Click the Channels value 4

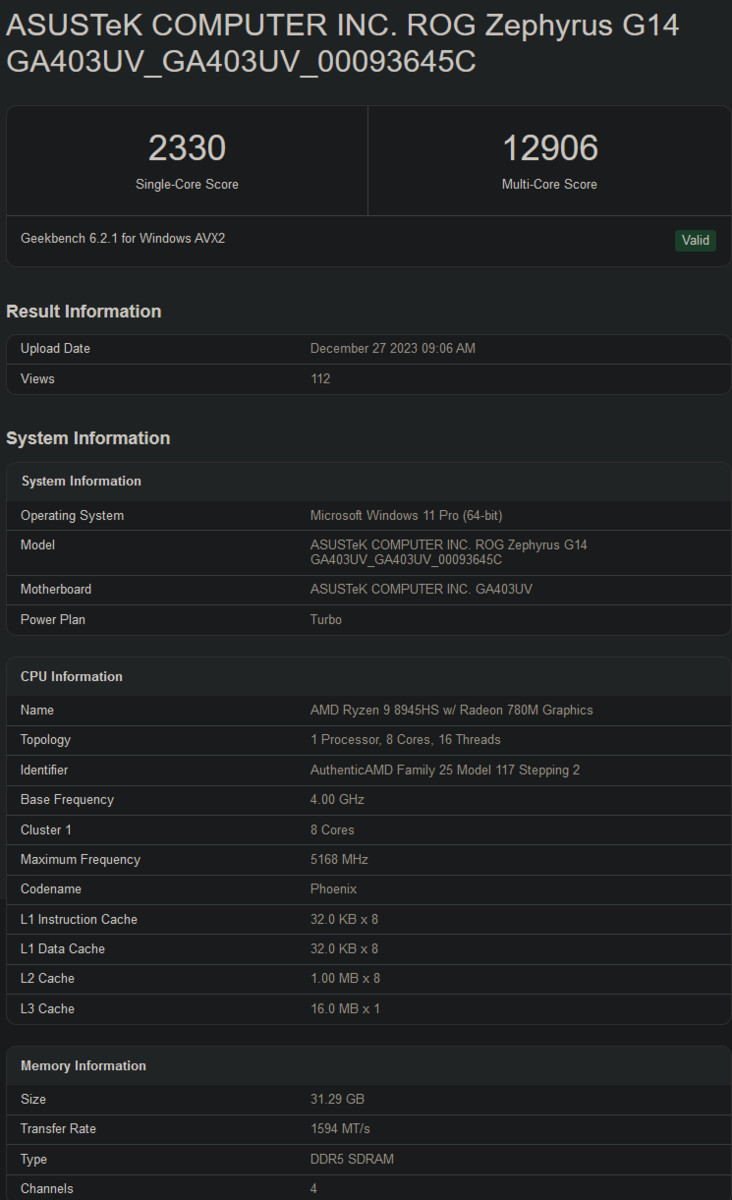314,1189
